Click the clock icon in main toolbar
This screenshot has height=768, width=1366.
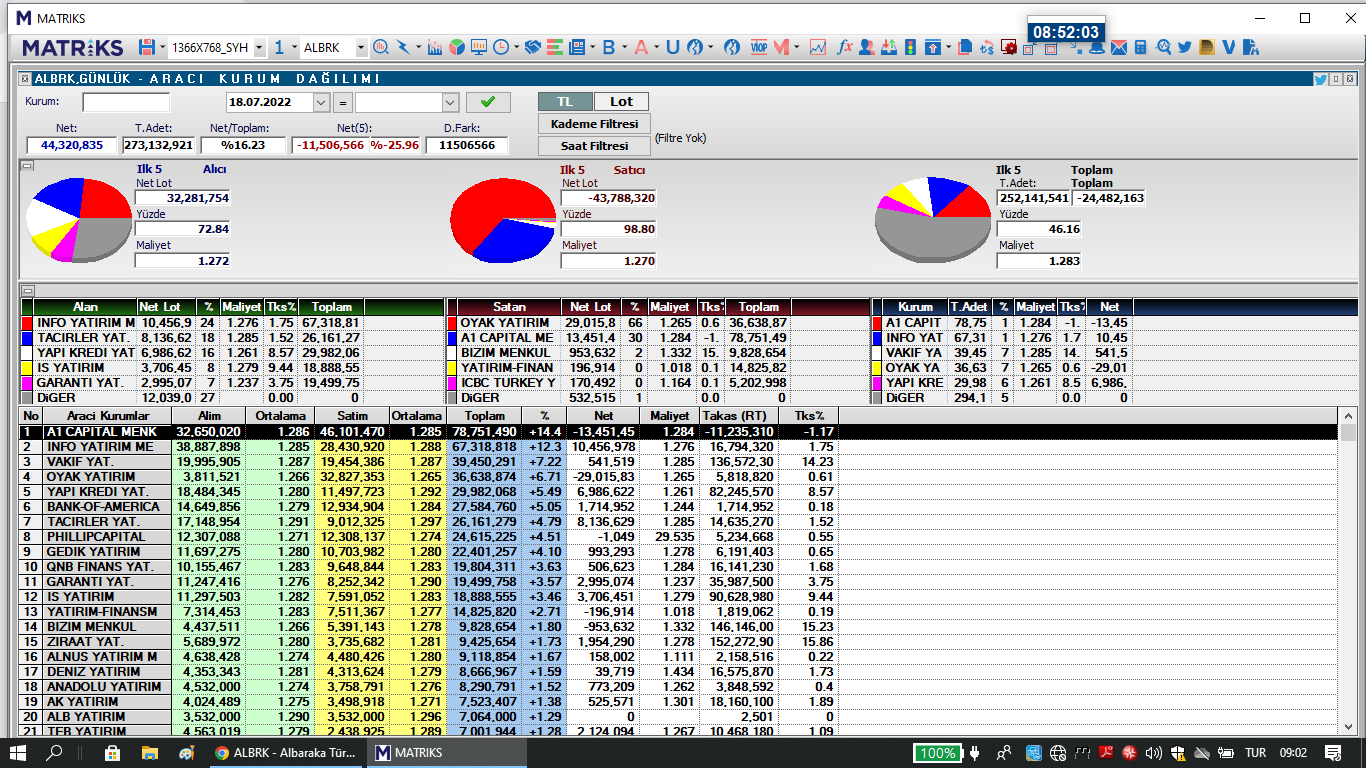click(x=501, y=47)
